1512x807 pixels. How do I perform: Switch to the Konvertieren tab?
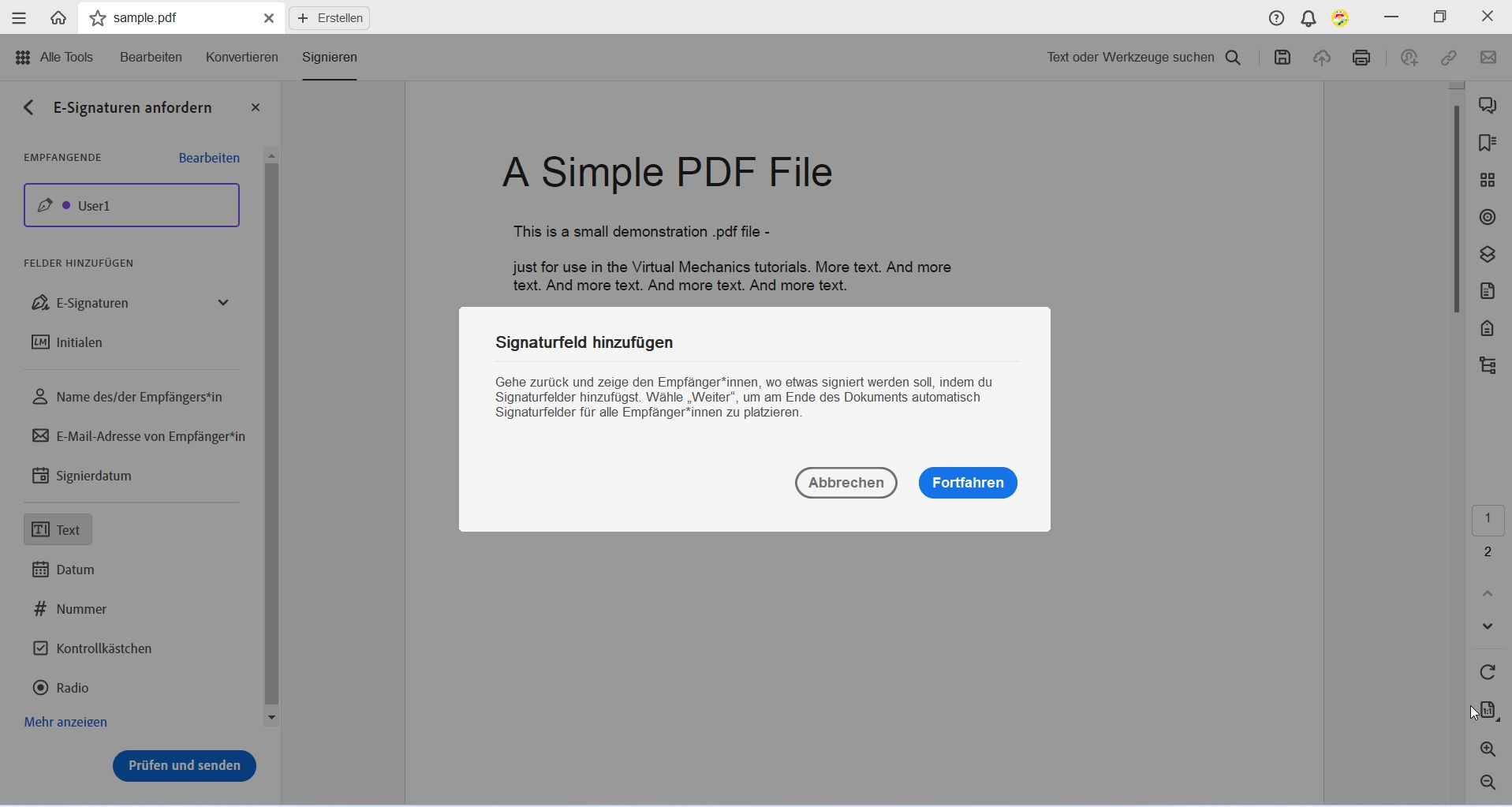click(x=242, y=58)
